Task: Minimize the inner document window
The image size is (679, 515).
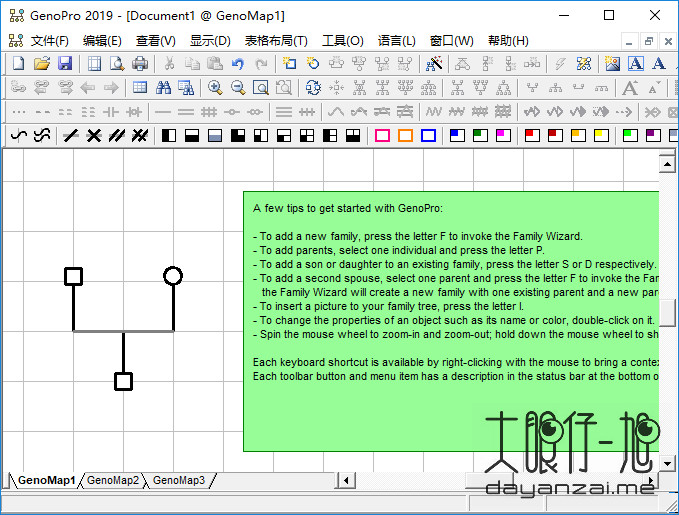Action: tap(629, 42)
